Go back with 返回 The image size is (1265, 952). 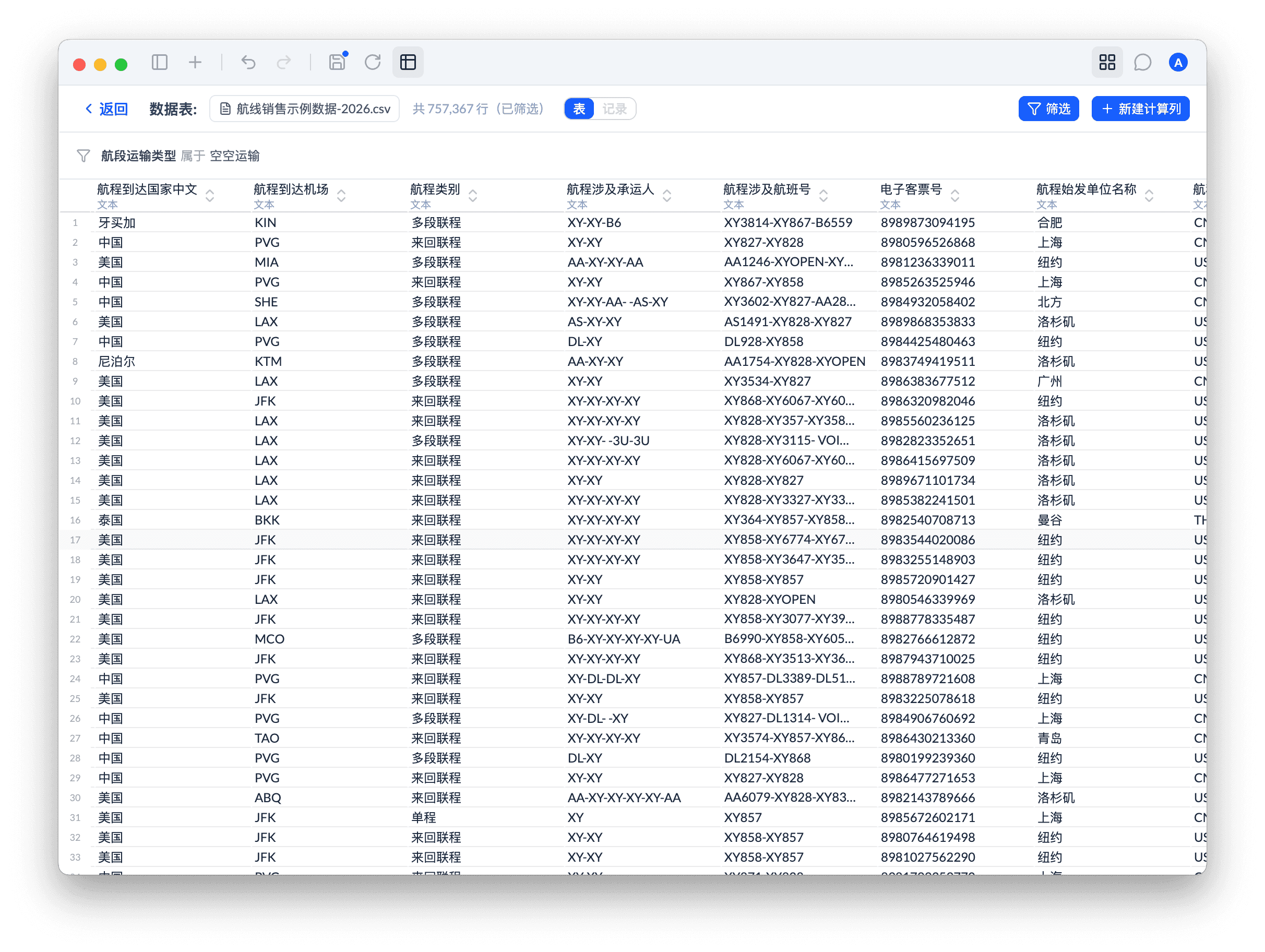(x=106, y=109)
